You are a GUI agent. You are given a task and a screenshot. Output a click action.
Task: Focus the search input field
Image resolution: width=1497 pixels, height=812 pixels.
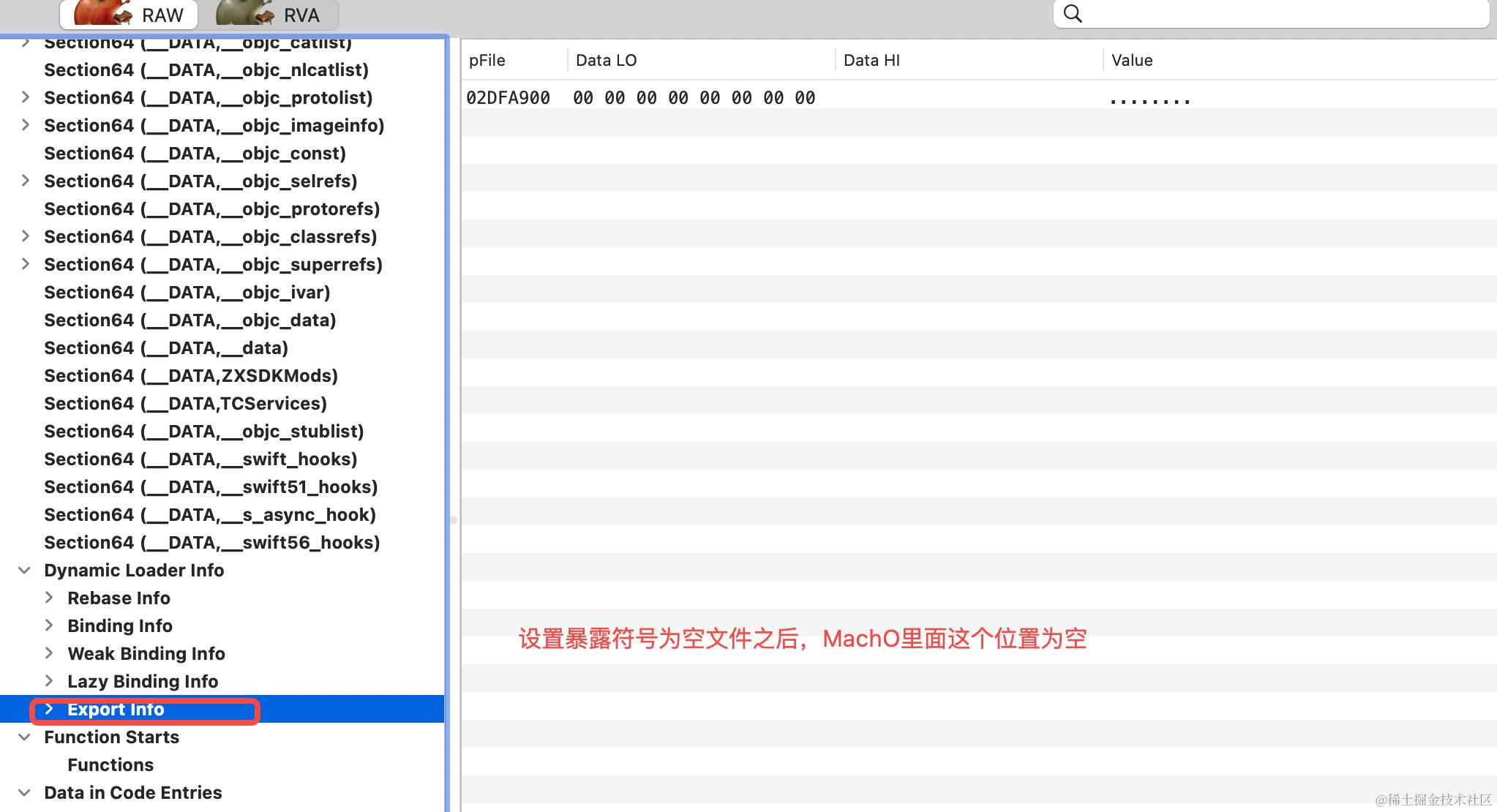(x=1280, y=13)
